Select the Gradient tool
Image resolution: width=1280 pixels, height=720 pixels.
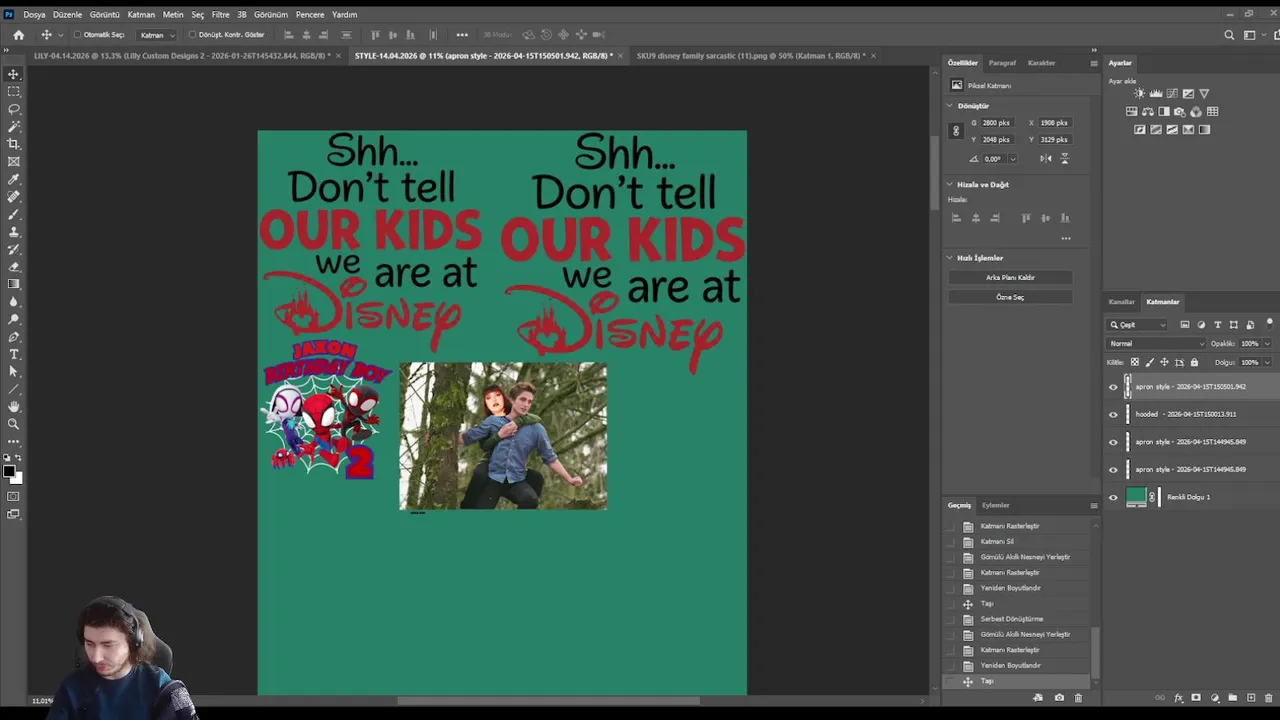click(x=14, y=284)
